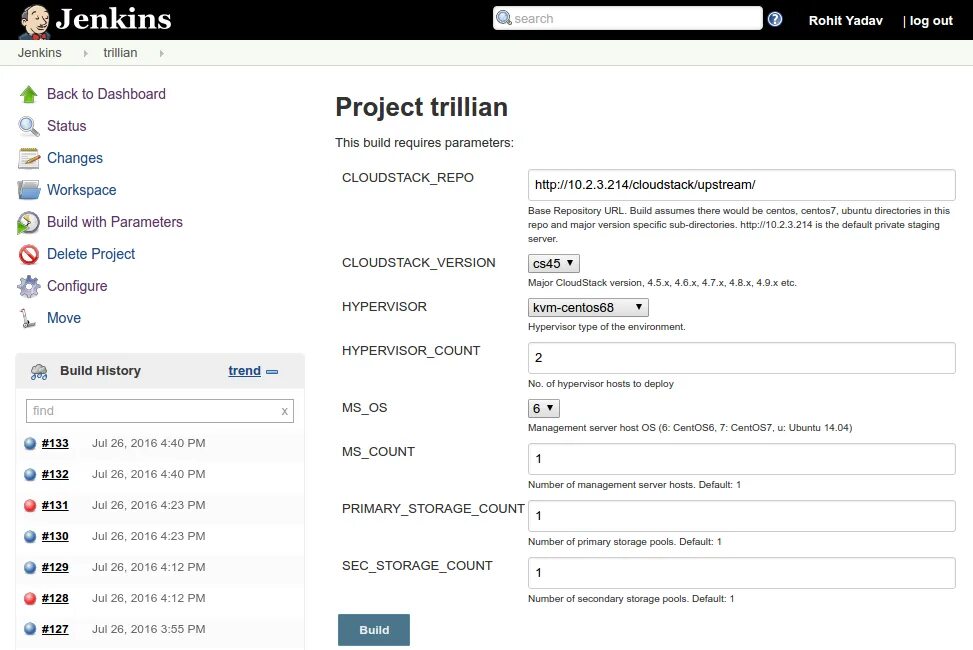Screen dimensions: 973x650
Task: Open build #132 link
Action: click(55, 474)
